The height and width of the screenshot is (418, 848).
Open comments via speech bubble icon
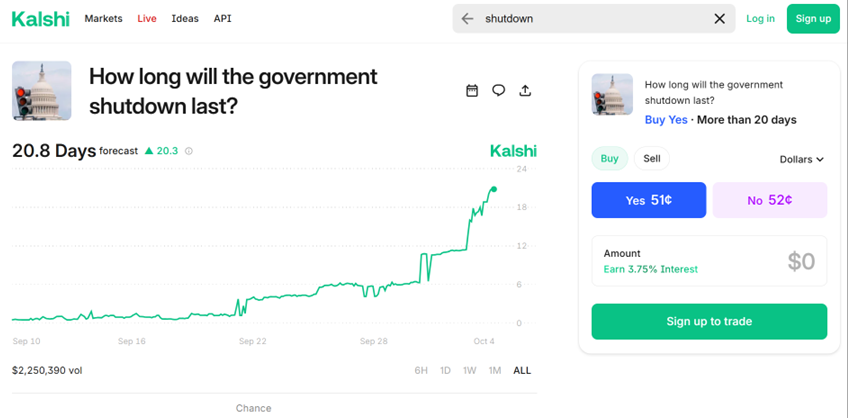pos(498,91)
